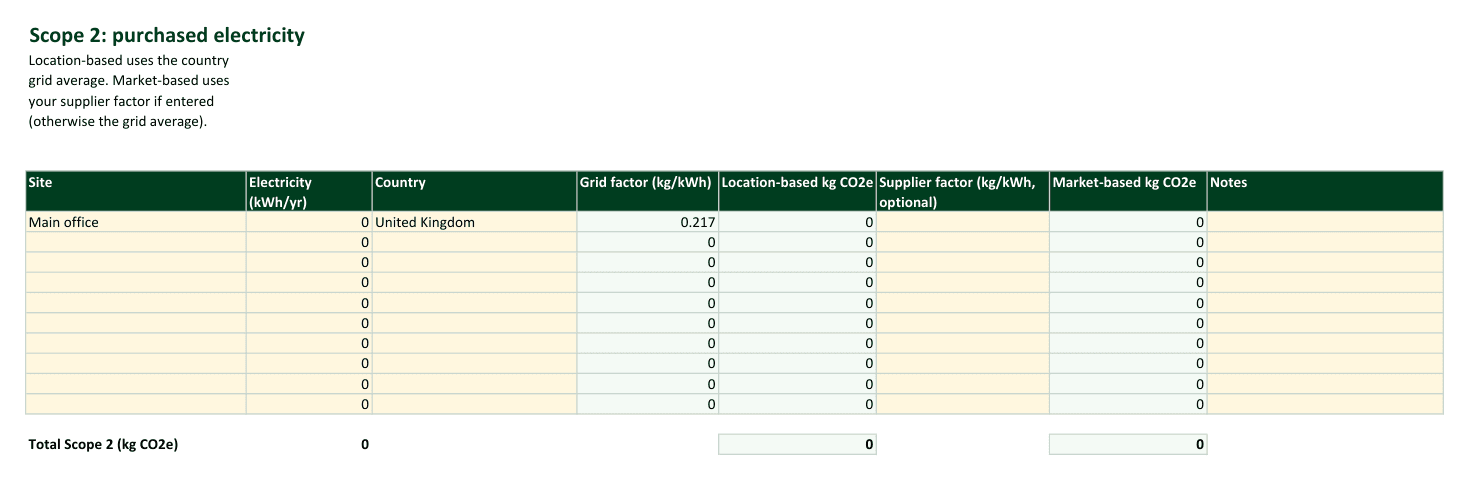Select the location-based description paragraph text

coord(129,91)
